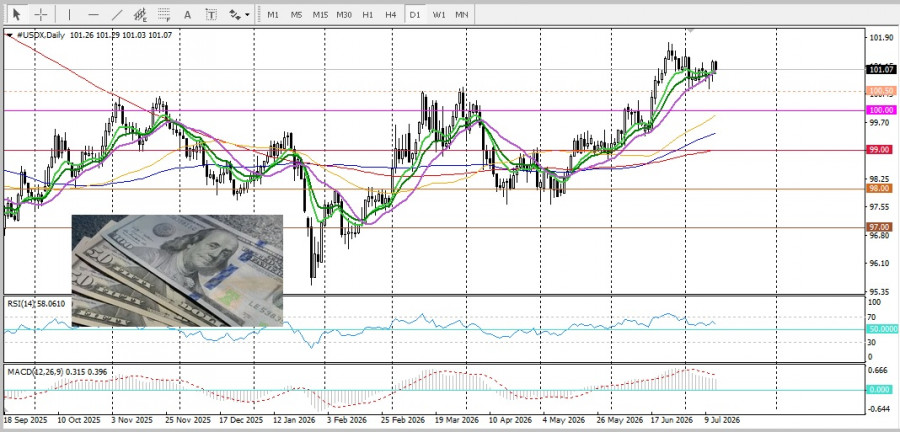
Task: Choose the vertical line drawing tool
Action: (69, 14)
